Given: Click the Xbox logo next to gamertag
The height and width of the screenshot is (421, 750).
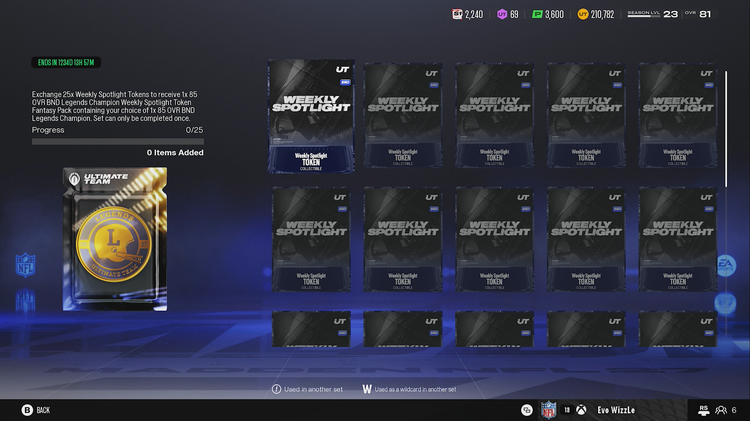Looking at the screenshot, I should pos(581,410).
